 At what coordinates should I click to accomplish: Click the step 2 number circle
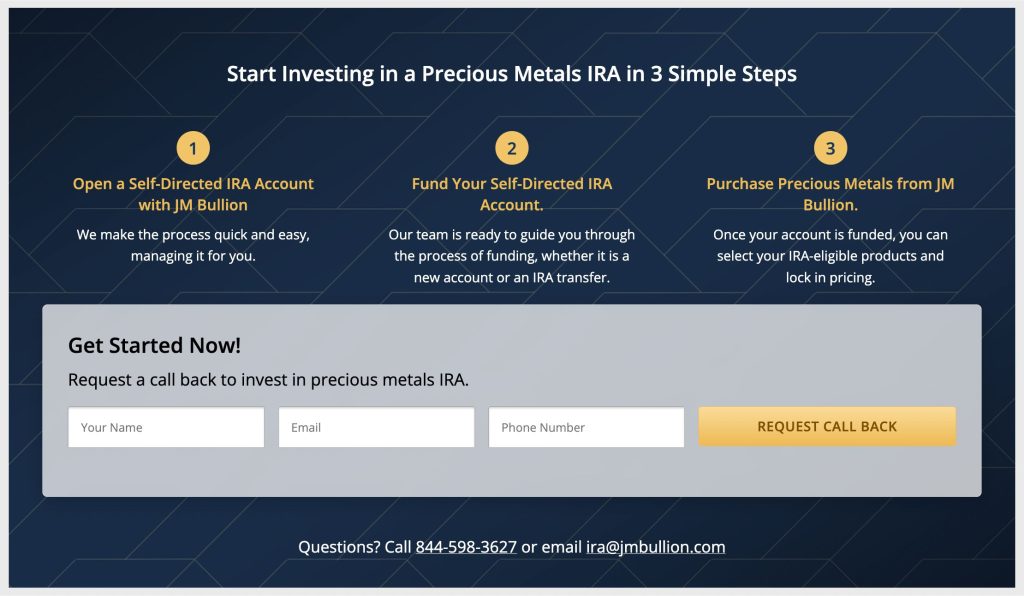[511, 149]
